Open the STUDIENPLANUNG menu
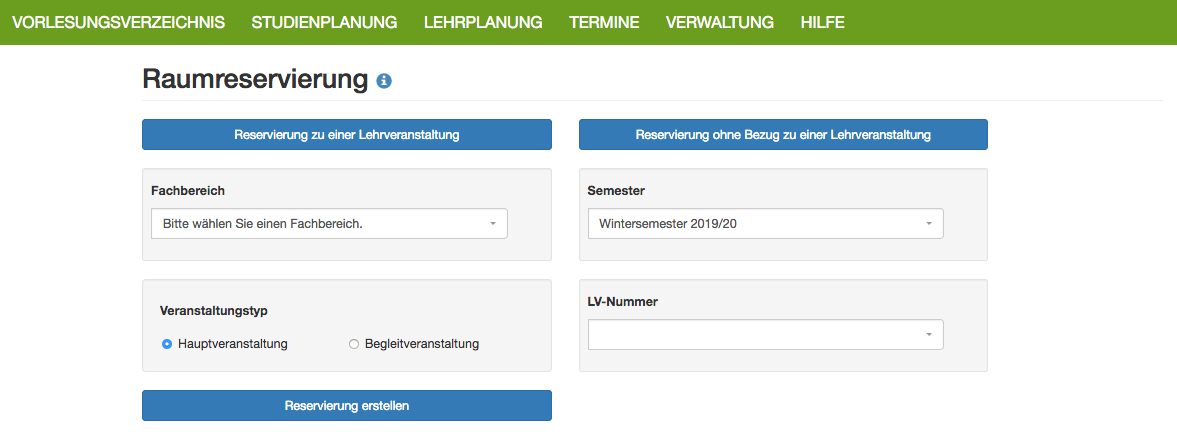The image size is (1177, 443). click(x=324, y=23)
